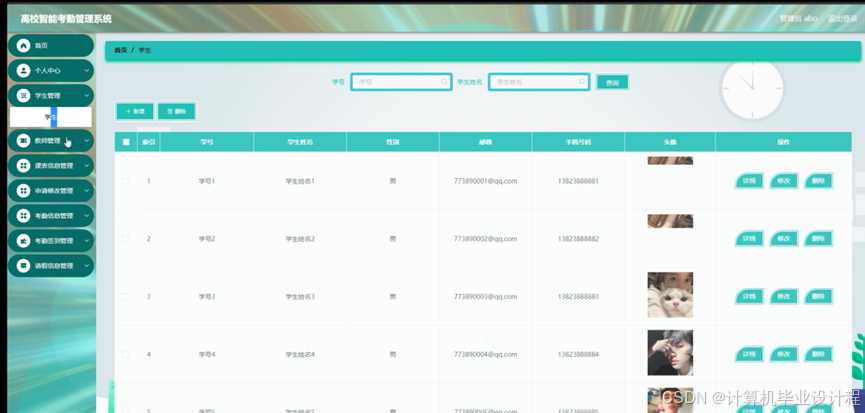This screenshot has height=413, width=865.
Task: Click 管理员 abo account label
Action: [x=798, y=18]
